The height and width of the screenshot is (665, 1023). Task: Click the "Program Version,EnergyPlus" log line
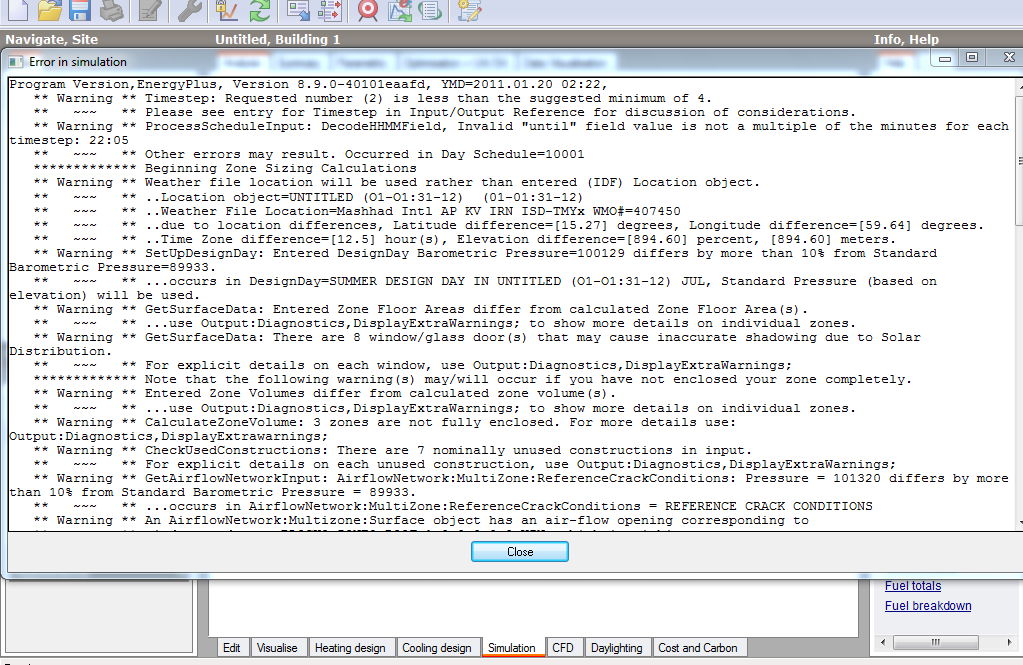309,84
